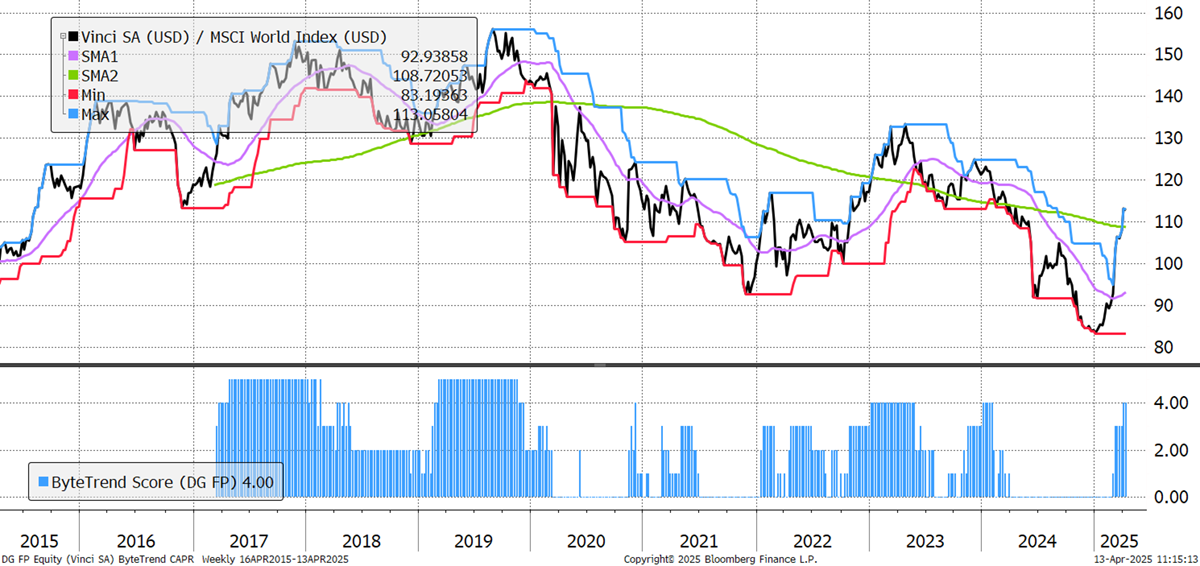1200x566 pixels.
Task: Select the blue Max legend marker
Action: click(x=72, y=113)
